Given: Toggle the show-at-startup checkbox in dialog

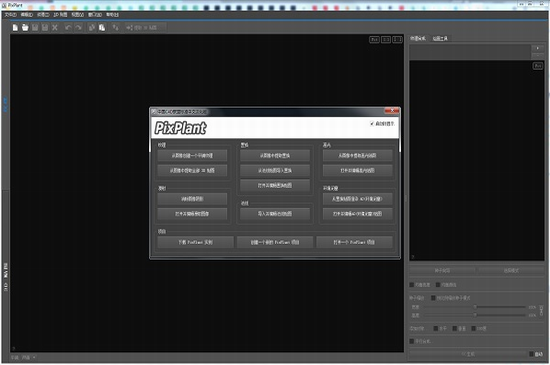Looking at the screenshot, I should click(372, 123).
